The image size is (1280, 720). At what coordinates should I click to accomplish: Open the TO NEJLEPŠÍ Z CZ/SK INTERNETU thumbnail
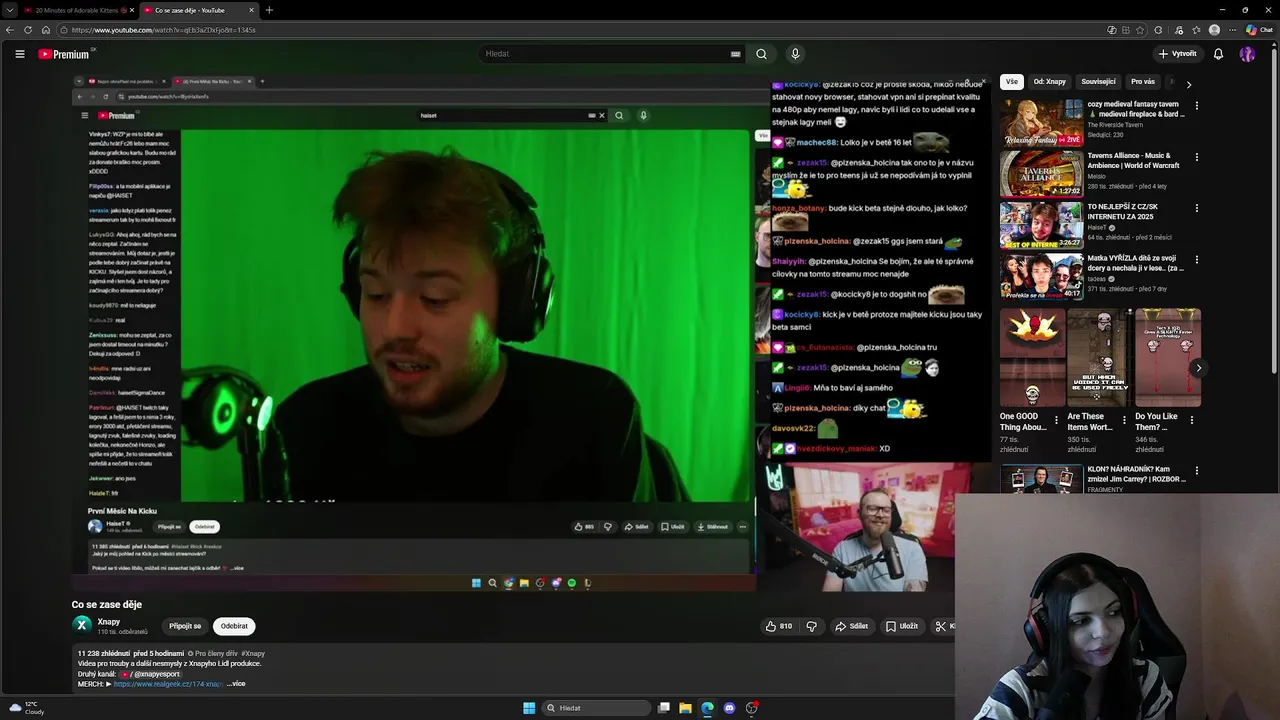[1041, 224]
